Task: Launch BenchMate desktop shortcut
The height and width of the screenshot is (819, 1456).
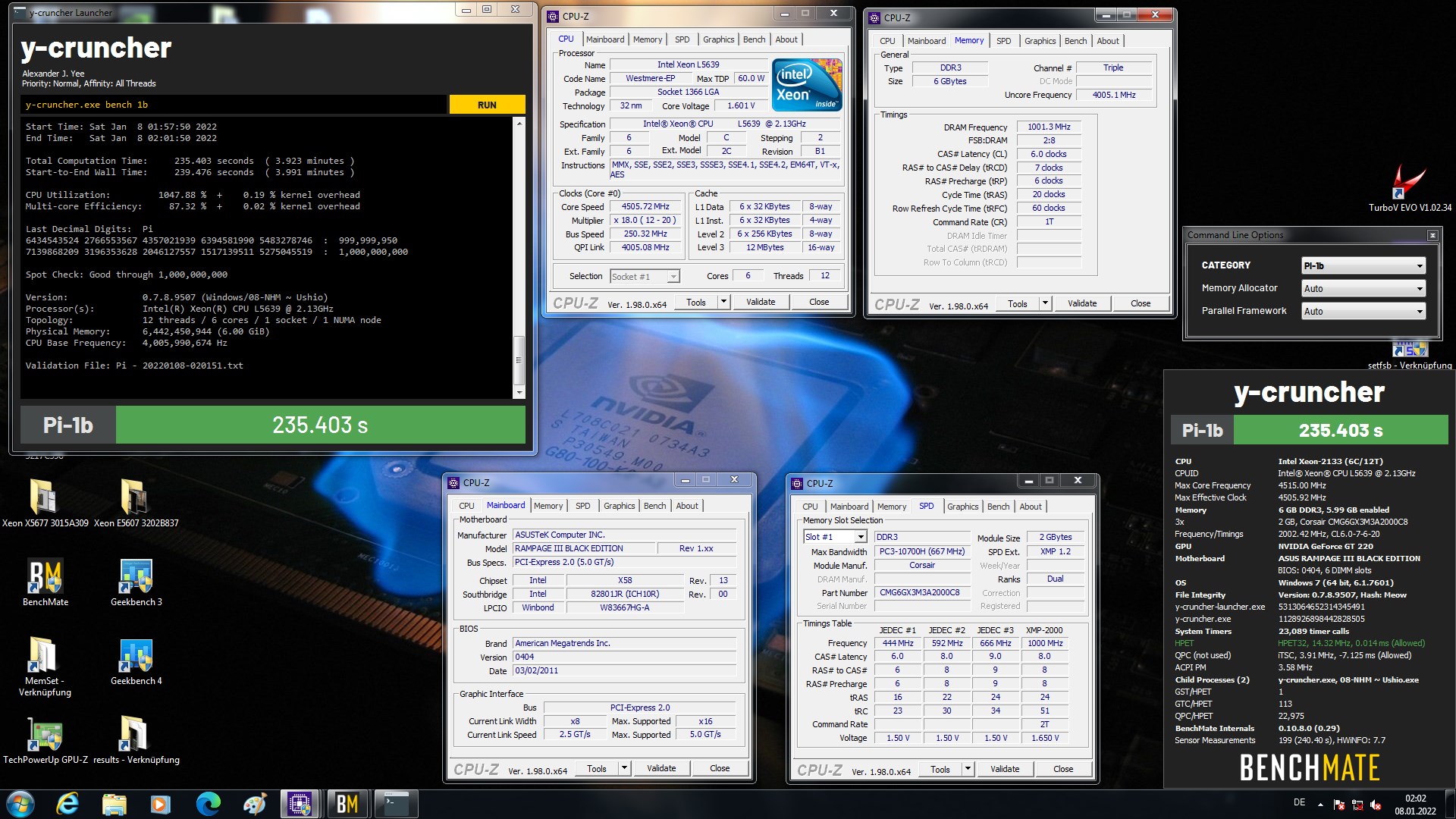Action: (45, 582)
